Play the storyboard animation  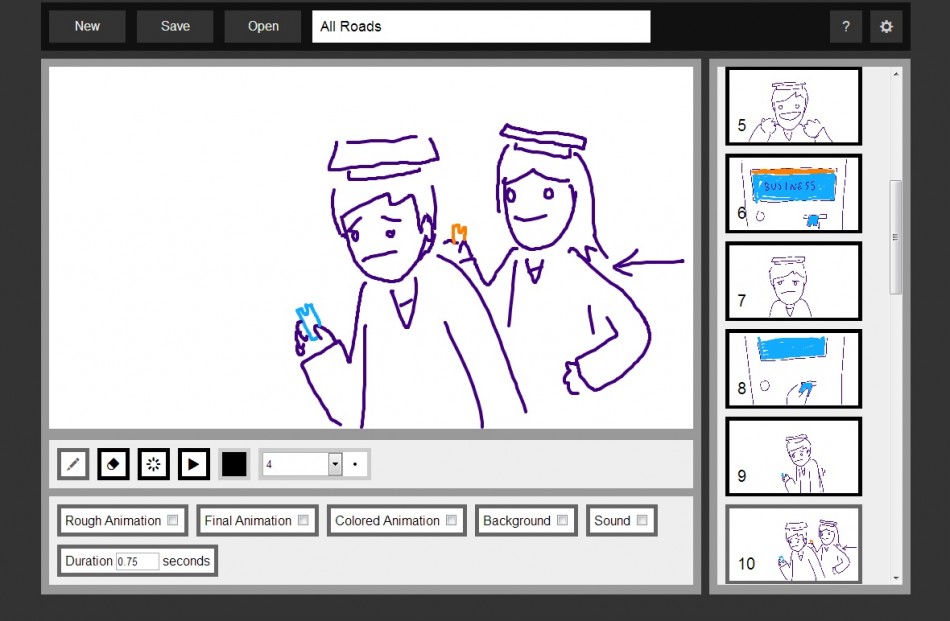[193, 464]
